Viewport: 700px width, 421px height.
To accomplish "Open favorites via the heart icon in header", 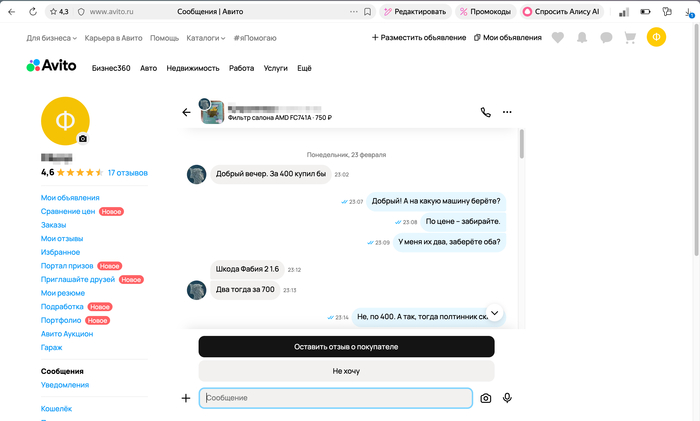I will [x=558, y=37].
